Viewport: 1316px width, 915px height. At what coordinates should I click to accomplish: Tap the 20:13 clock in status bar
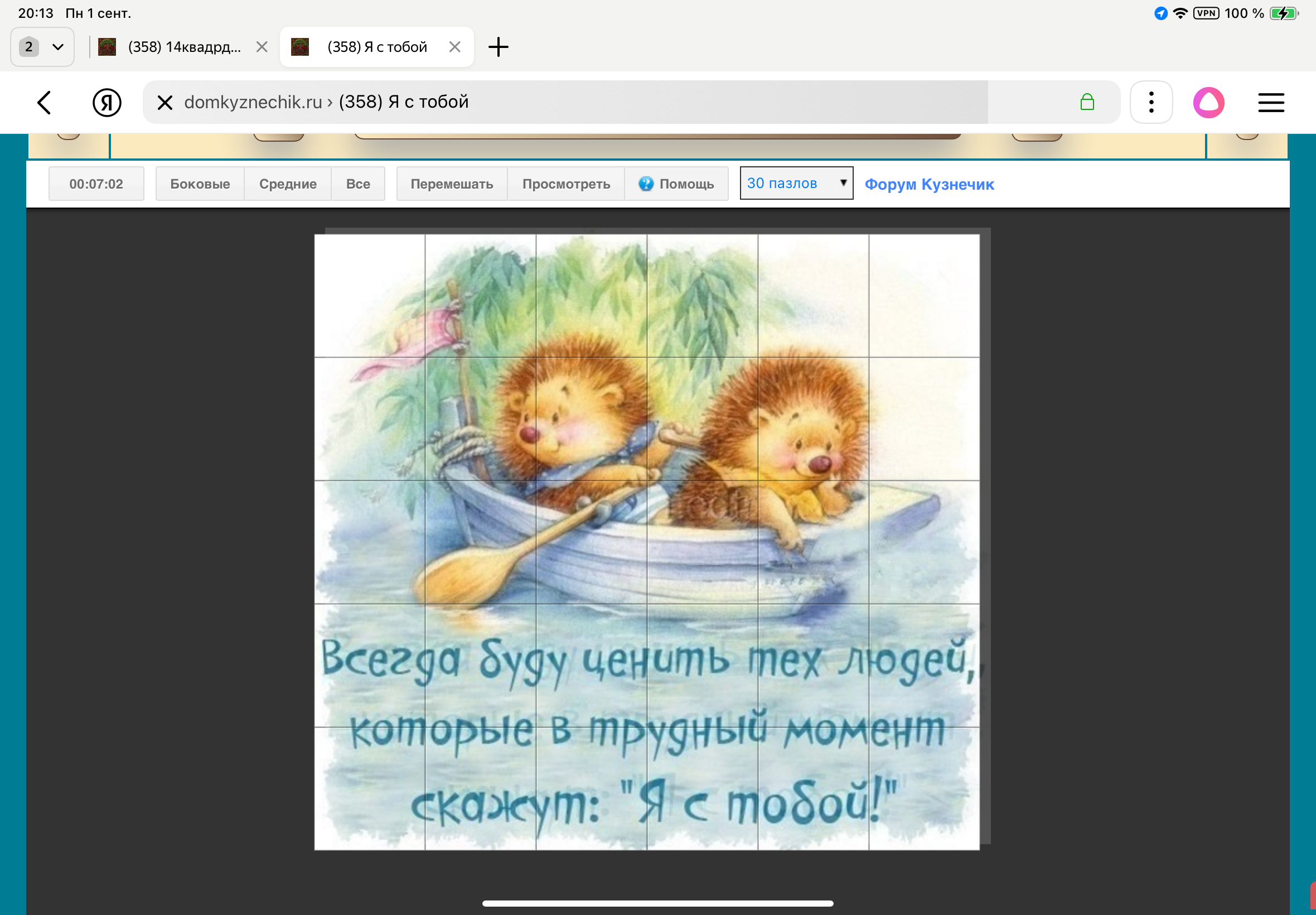36,13
